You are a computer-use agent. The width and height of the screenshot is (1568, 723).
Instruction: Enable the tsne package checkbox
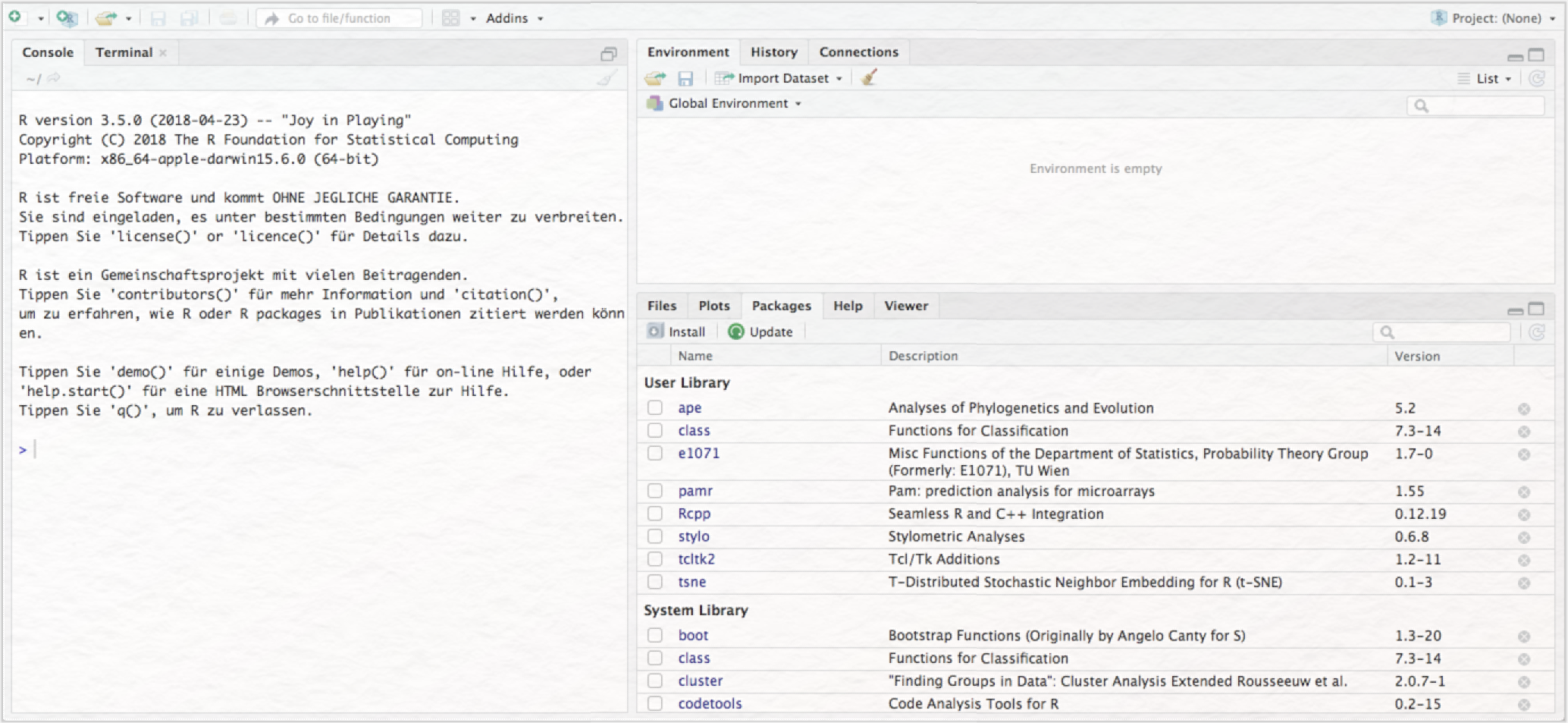tap(655, 582)
